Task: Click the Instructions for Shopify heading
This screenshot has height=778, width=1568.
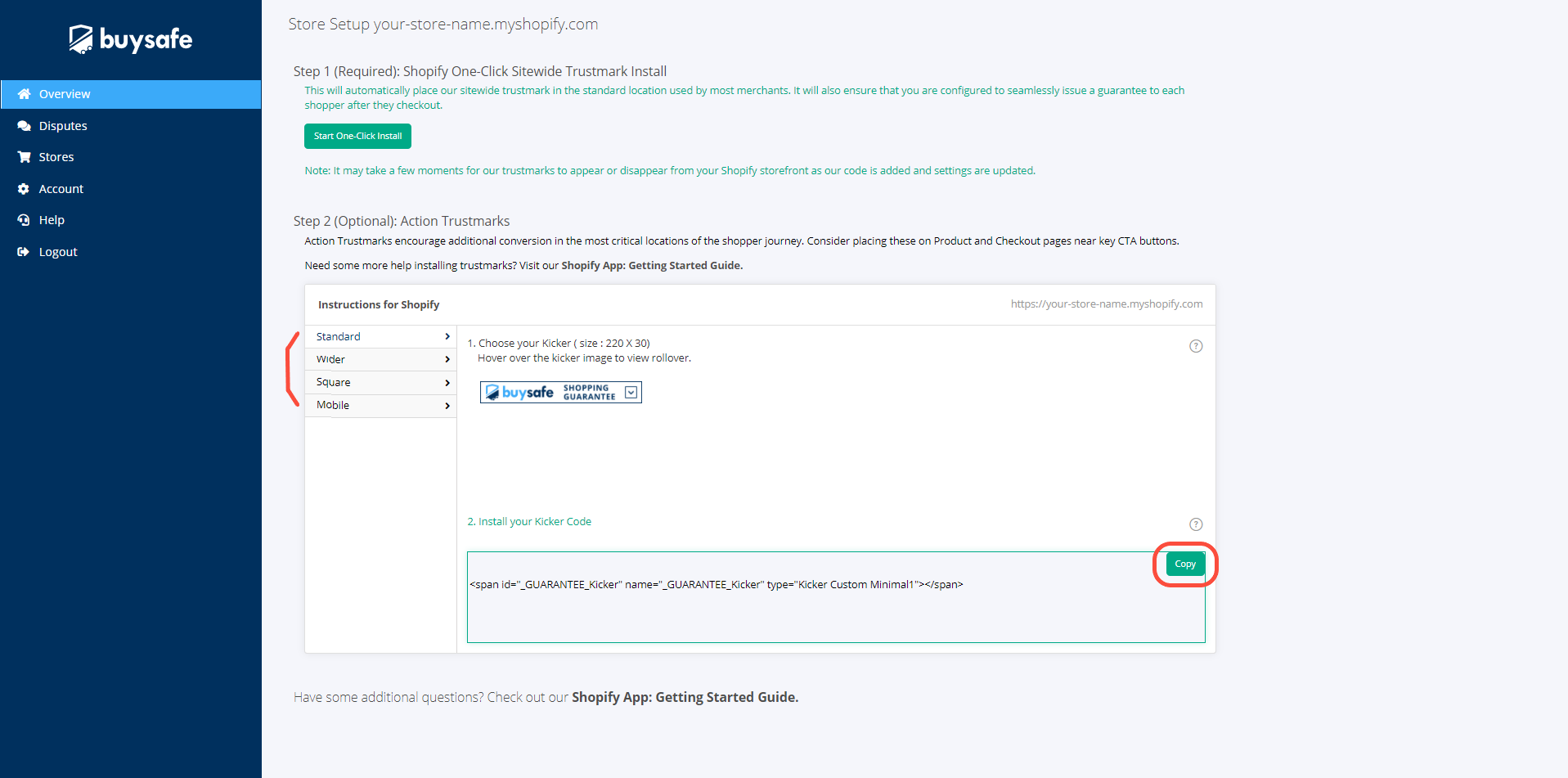Action: pos(379,305)
